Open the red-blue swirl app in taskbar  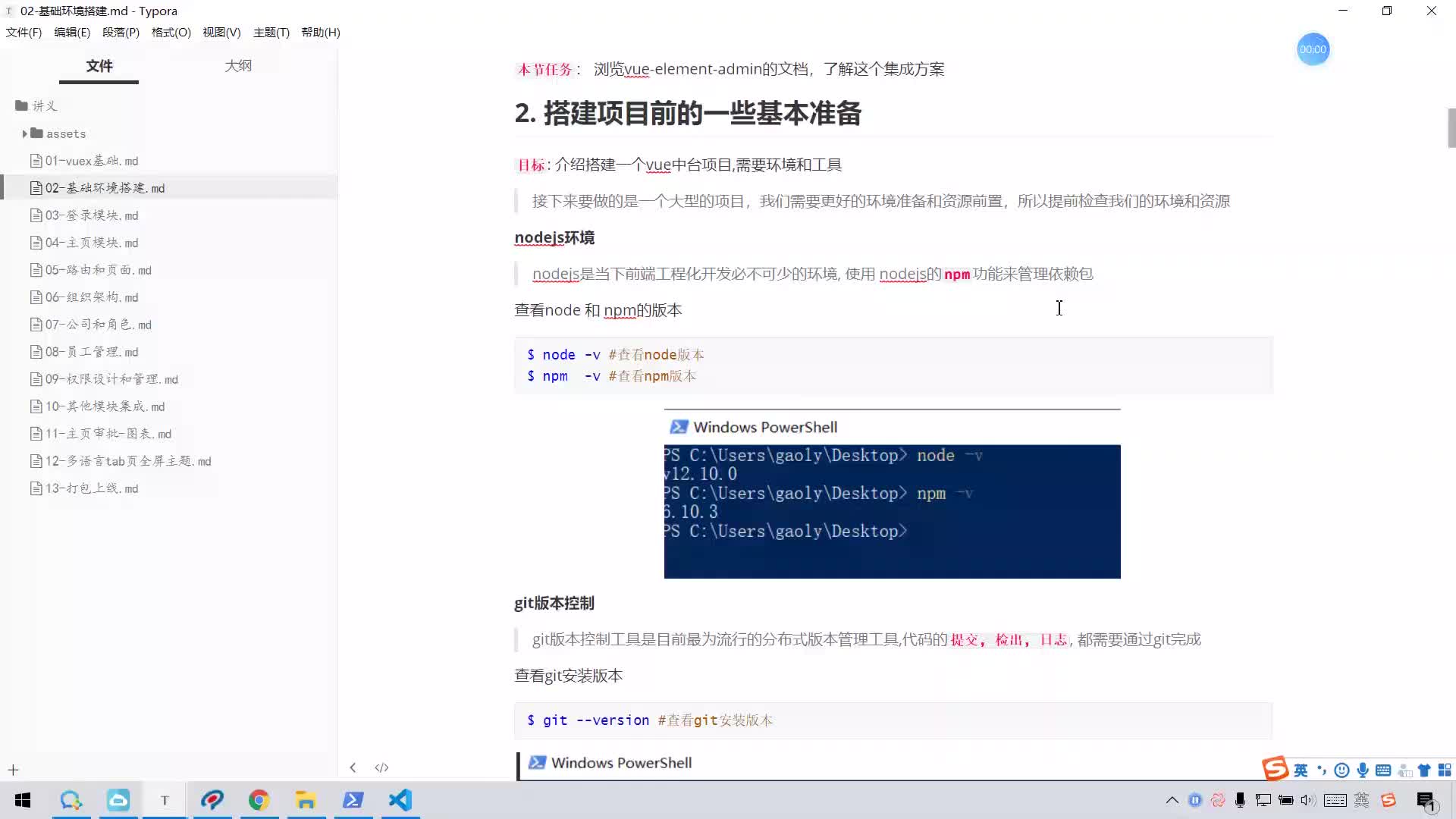pos(212,800)
